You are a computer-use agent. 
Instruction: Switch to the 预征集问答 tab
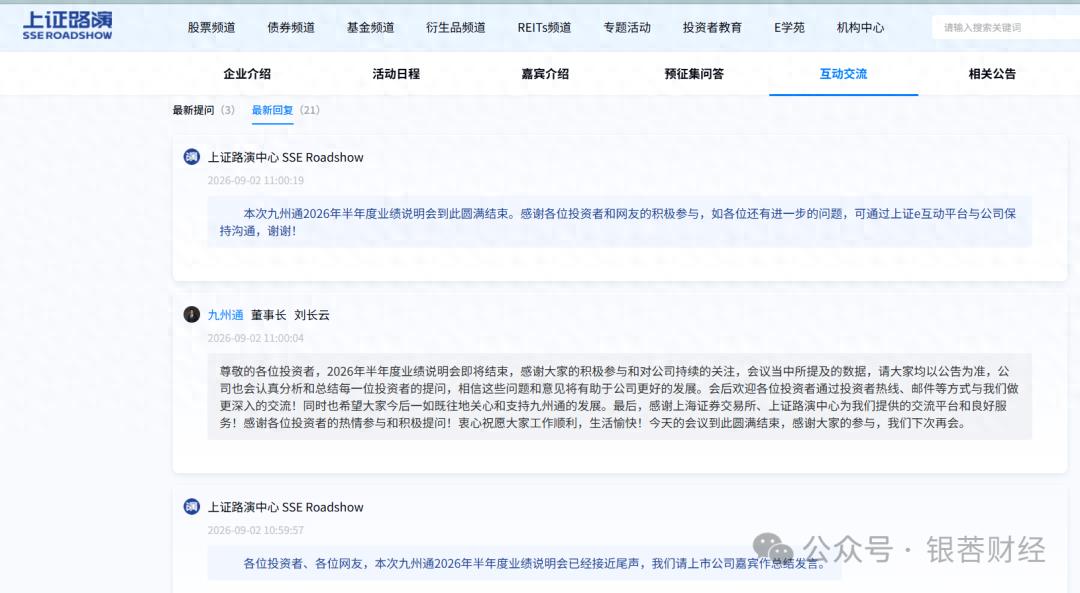[x=694, y=74]
